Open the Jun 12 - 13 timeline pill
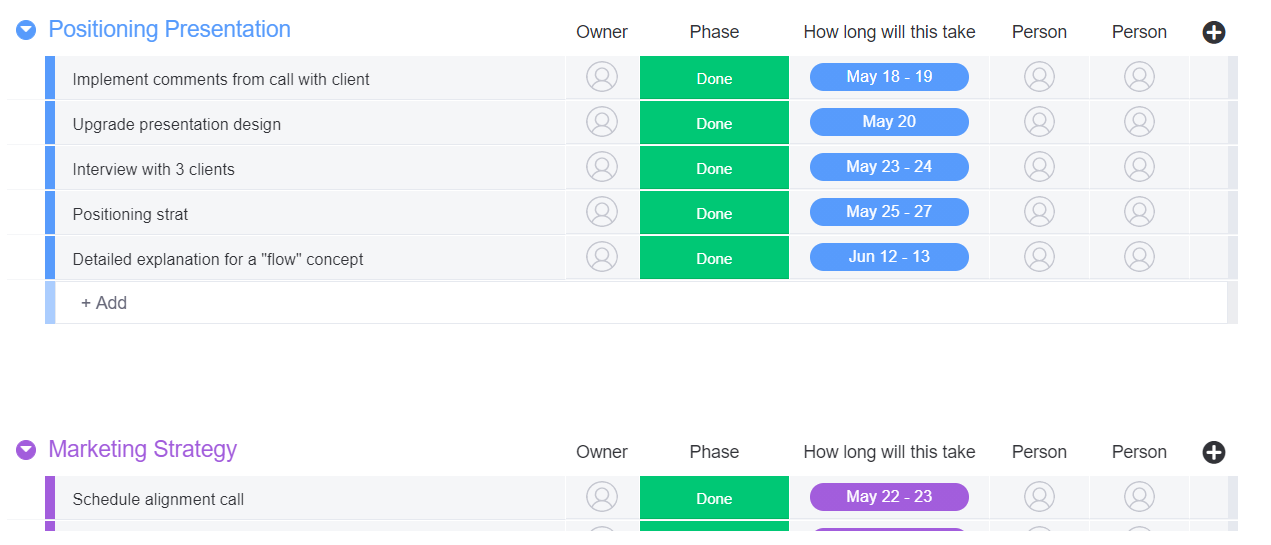This screenshot has height=545, width=1271. tap(889, 257)
